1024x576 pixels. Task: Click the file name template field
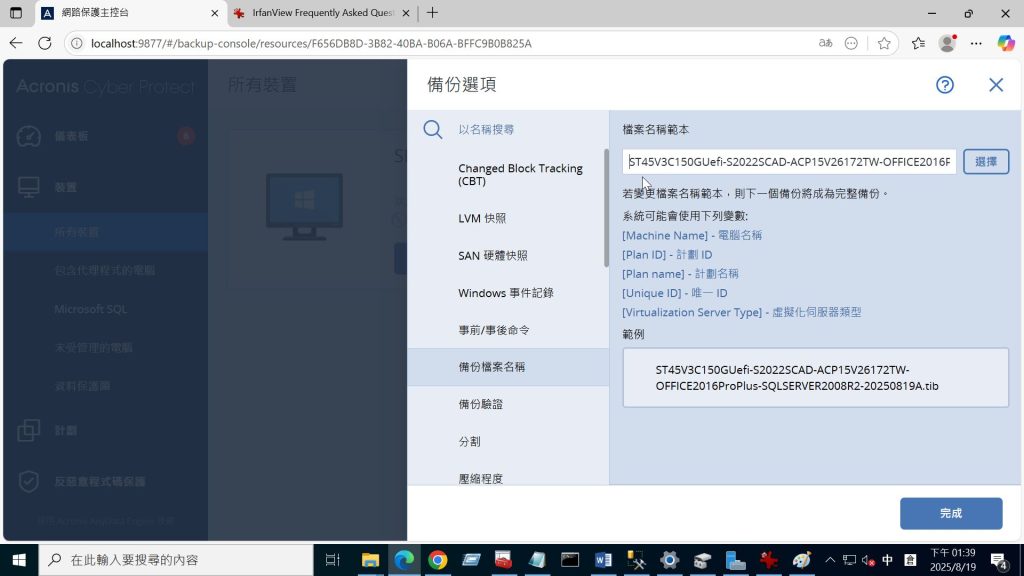(788, 162)
